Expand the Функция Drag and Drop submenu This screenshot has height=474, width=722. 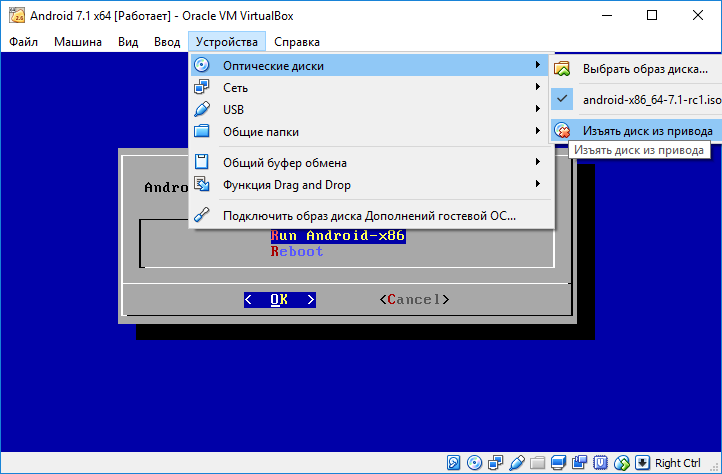click(x=370, y=185)
